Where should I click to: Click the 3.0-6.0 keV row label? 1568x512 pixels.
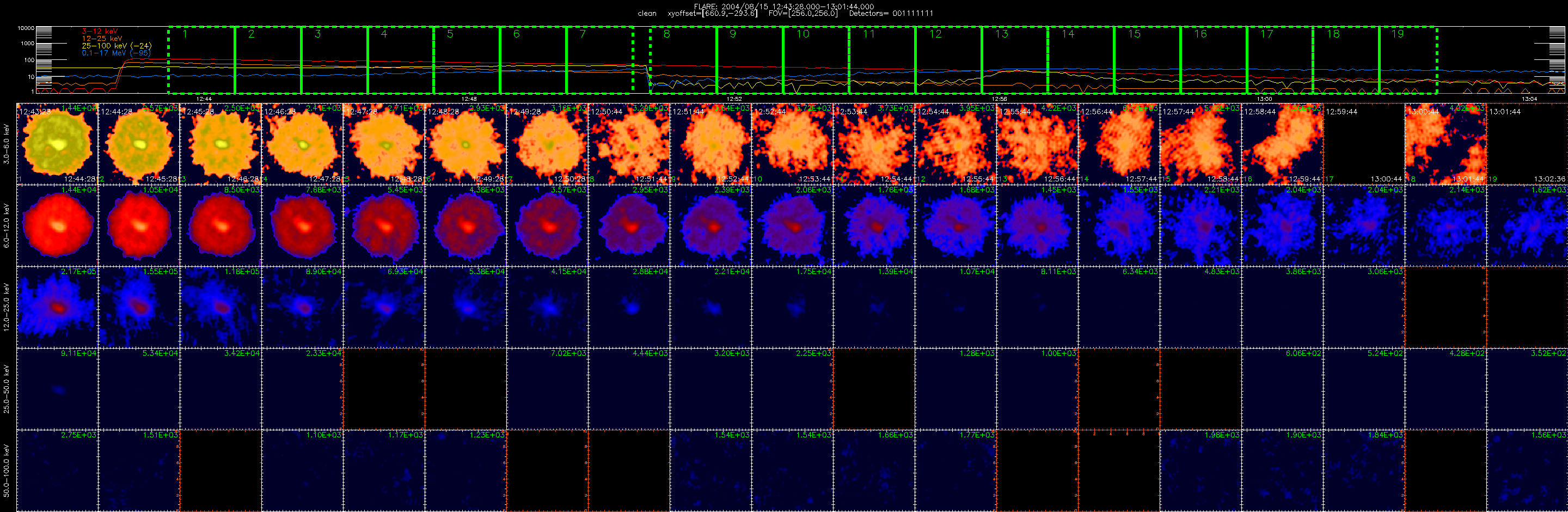point(6,144)
